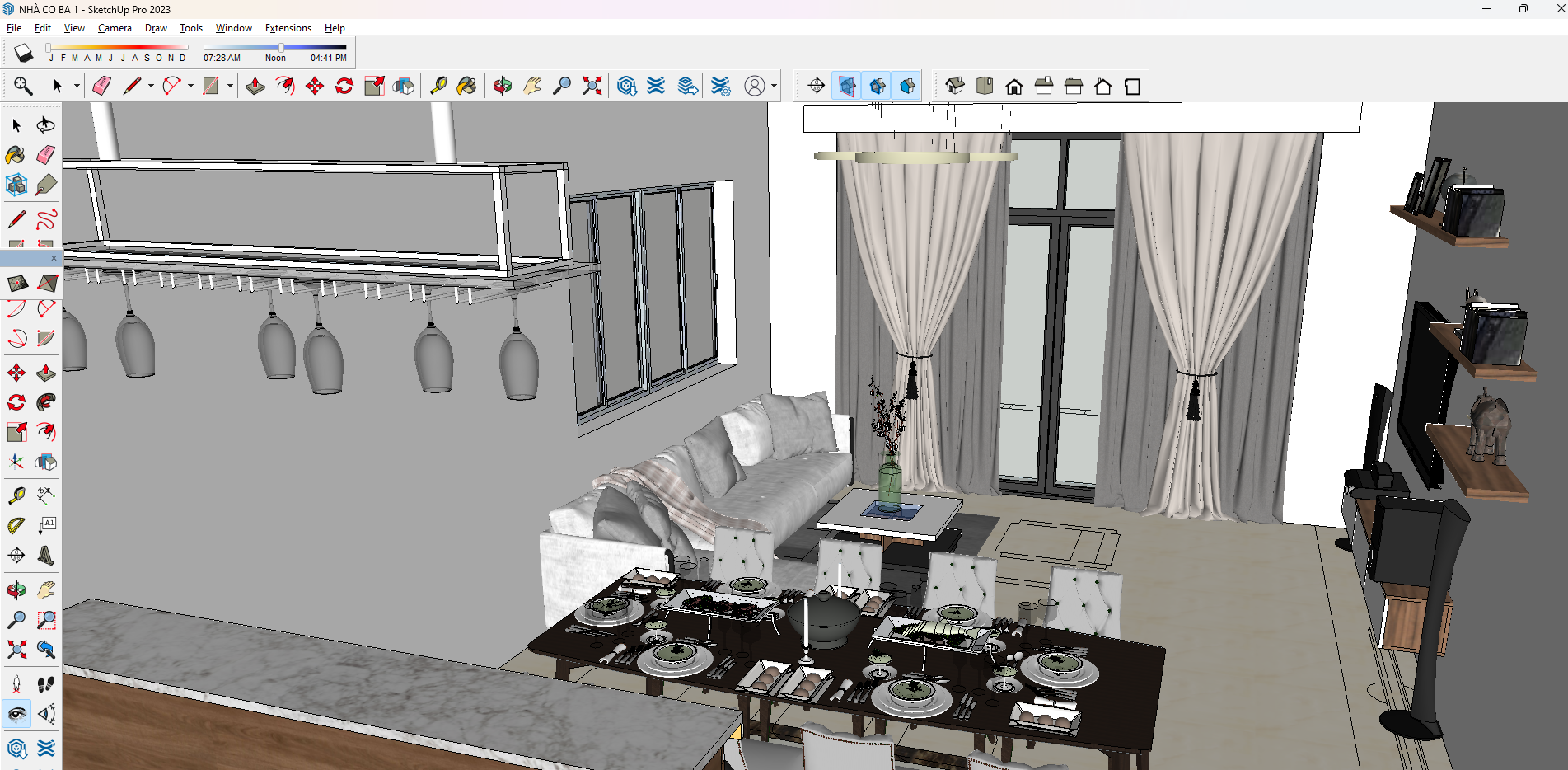This screenshot has width=1568, height=770.
Task: Click Zoom Extents in the top toolbar
Action: pyautogui.click(x=592, y=86)
